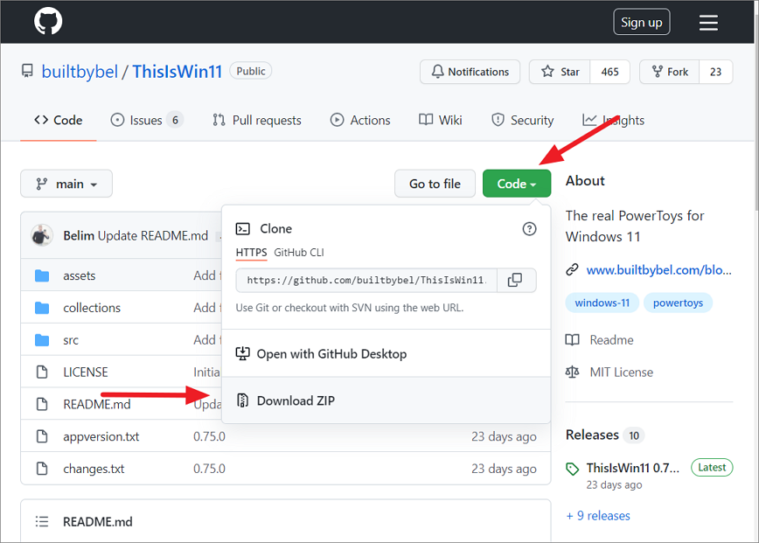Open README.md in the file list
The width and height of the screenshot is (759, 543).
click(97, 405)
